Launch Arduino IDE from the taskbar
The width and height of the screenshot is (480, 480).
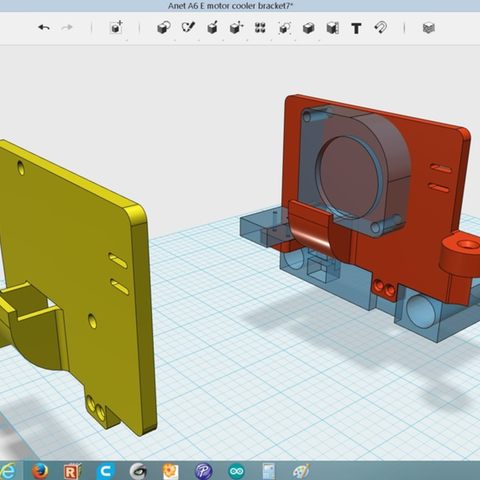[236, 471]
